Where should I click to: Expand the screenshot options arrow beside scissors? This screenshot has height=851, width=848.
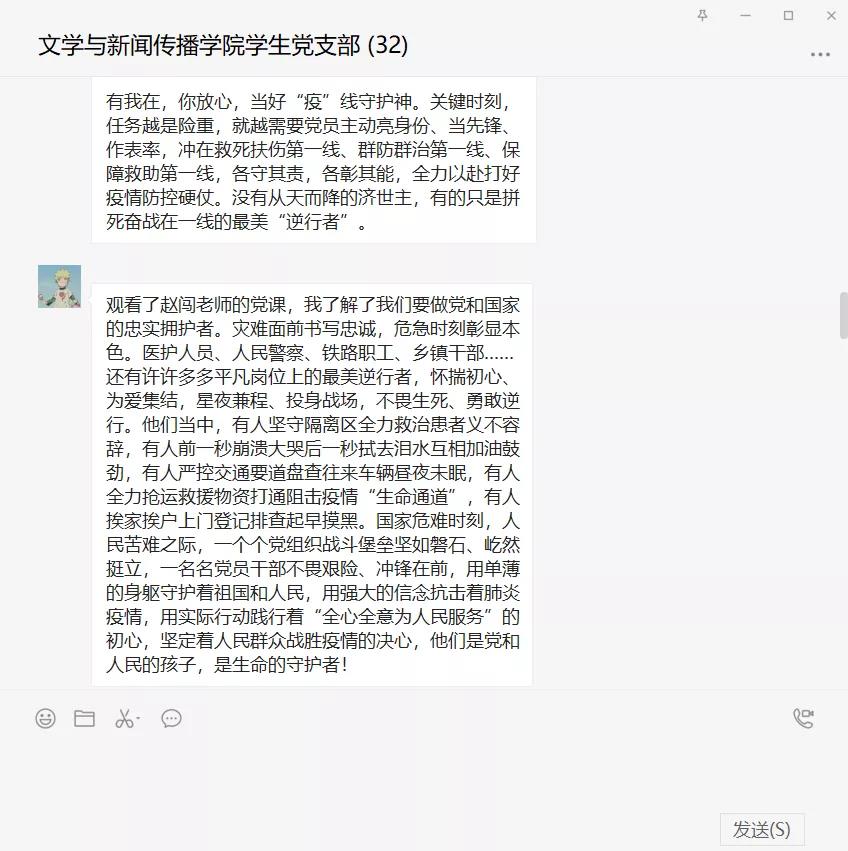tap(138, 719)
